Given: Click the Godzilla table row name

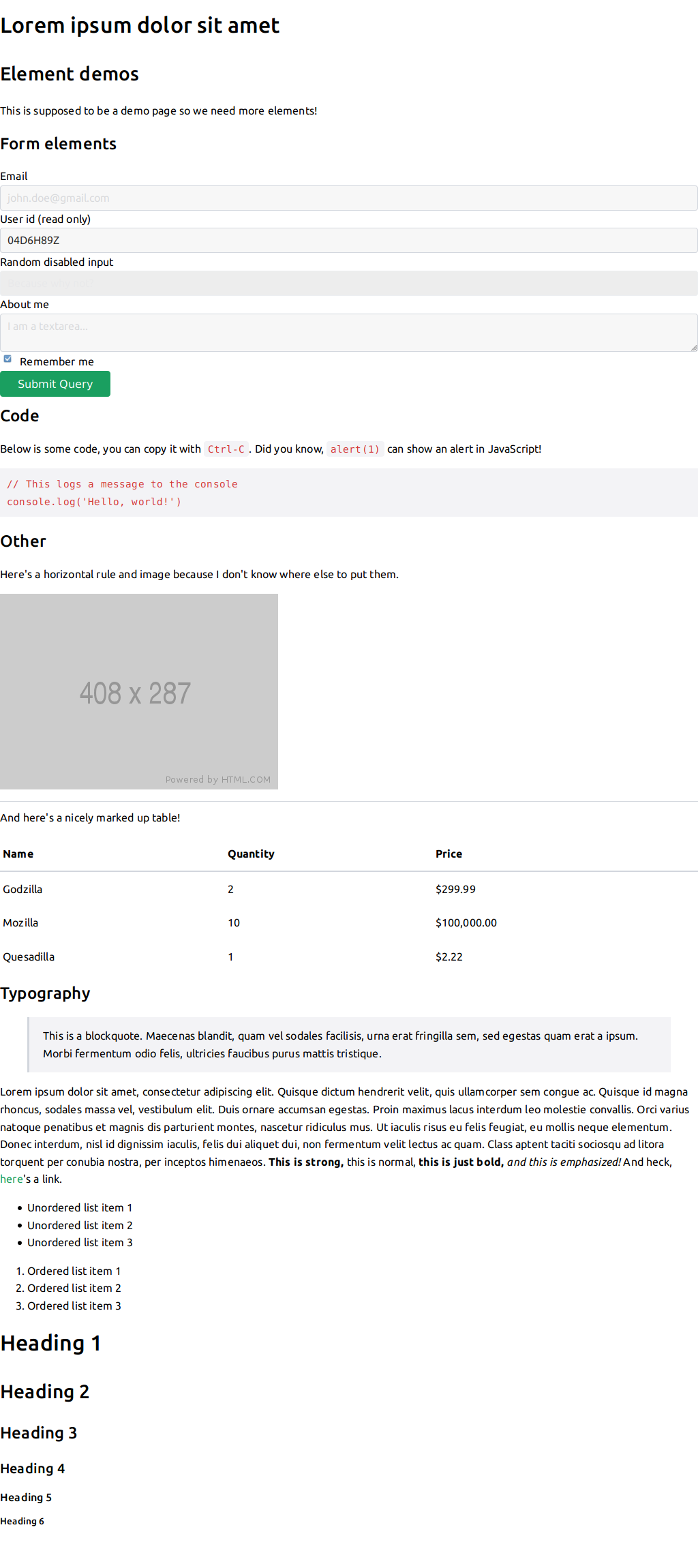Looking at the screenshot, I should tap(22, 889).
